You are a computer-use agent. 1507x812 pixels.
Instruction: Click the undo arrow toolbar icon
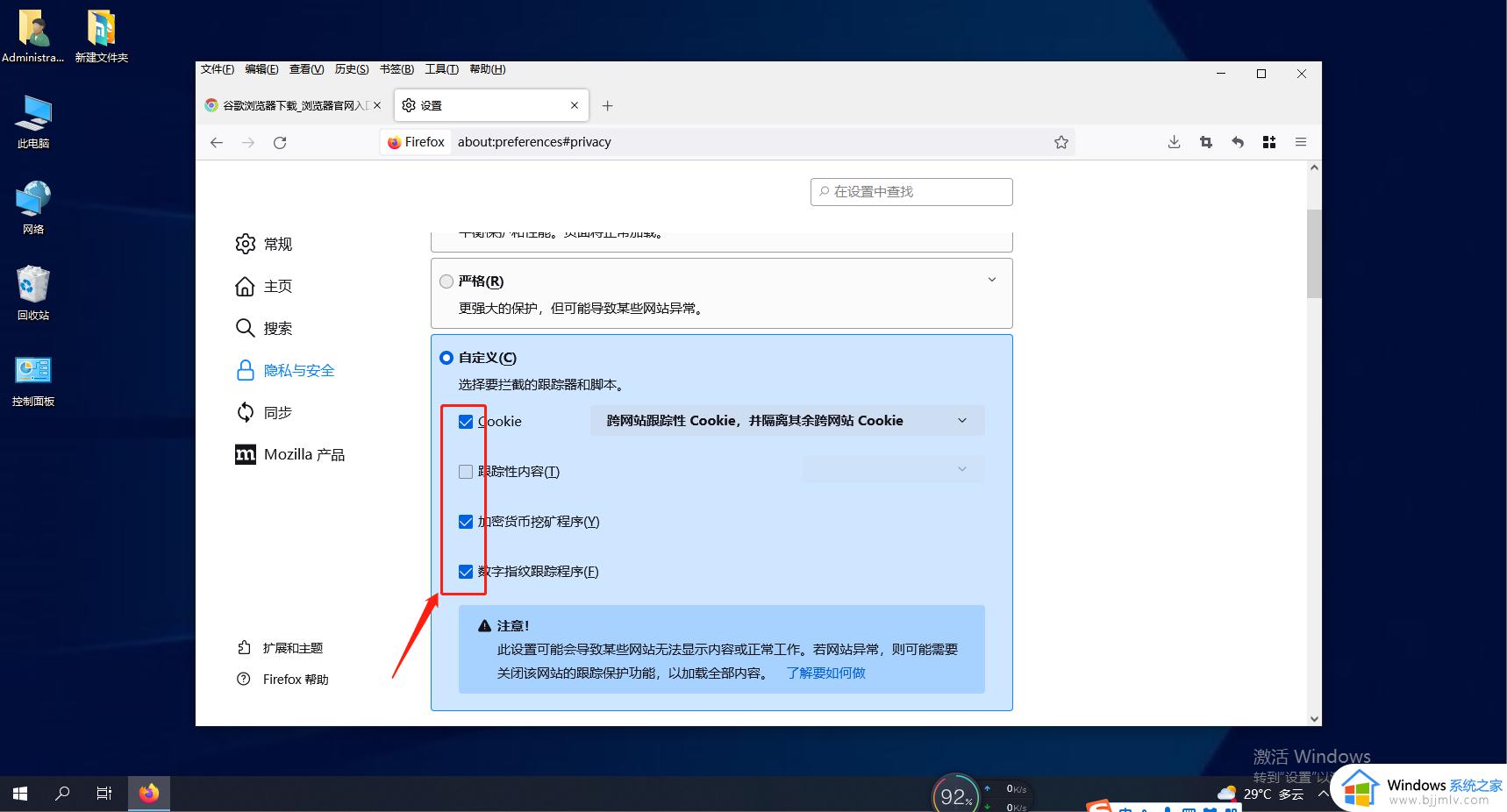click(x=1238, y=142)
